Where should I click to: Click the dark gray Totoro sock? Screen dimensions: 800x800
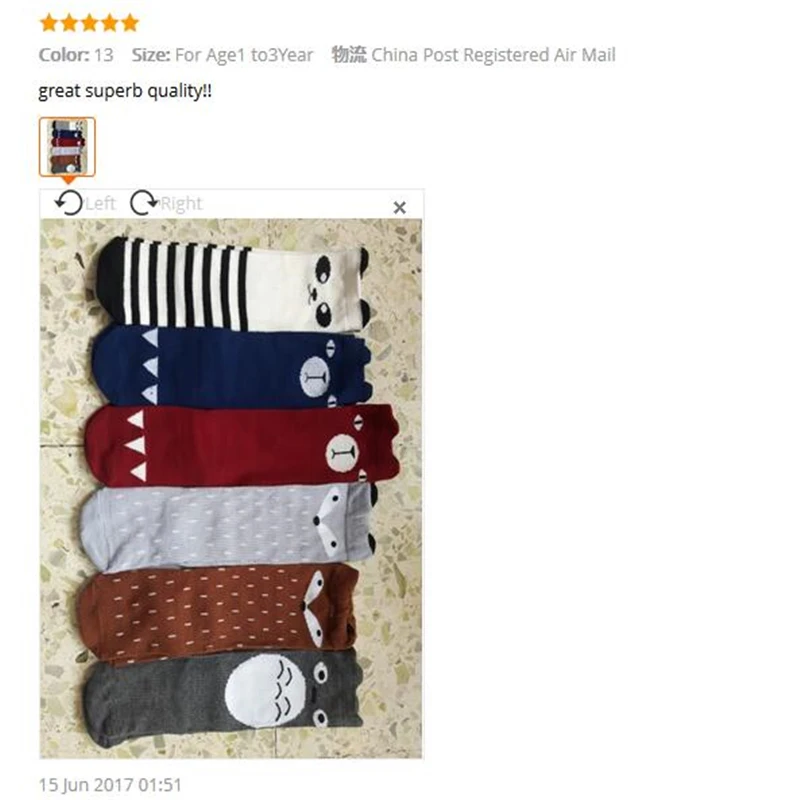pos(223,699)
